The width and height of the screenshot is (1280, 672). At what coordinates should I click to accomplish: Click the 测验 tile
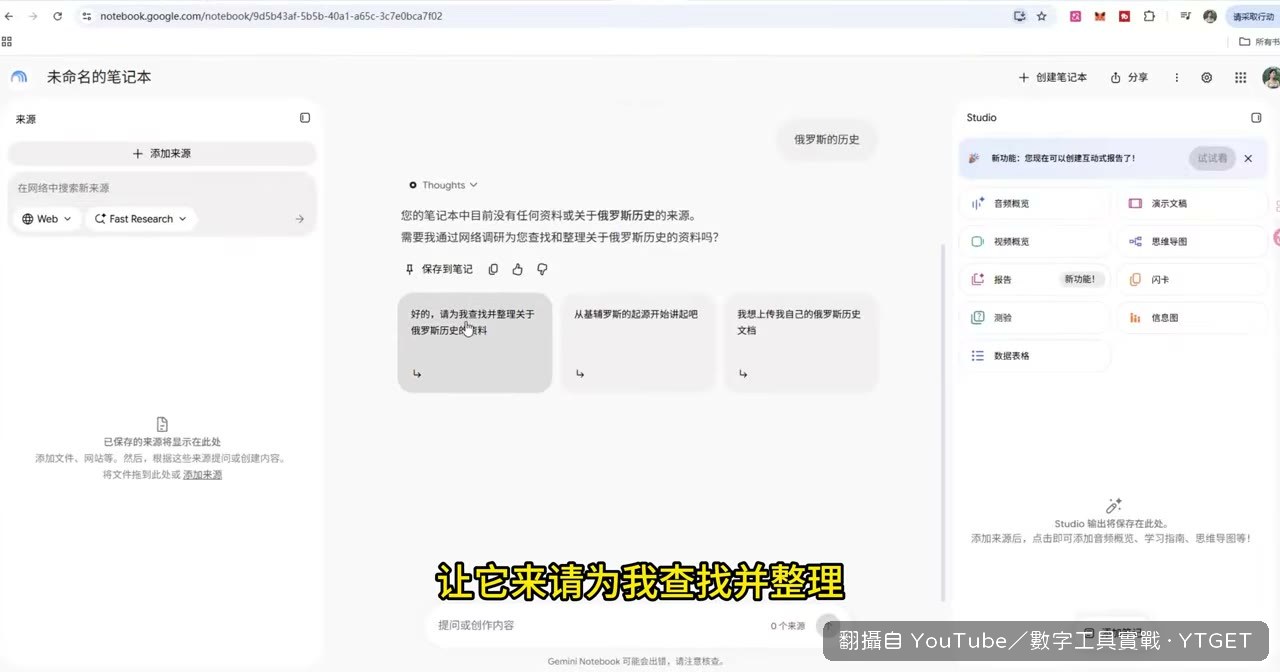click(x=1035, y=317)
